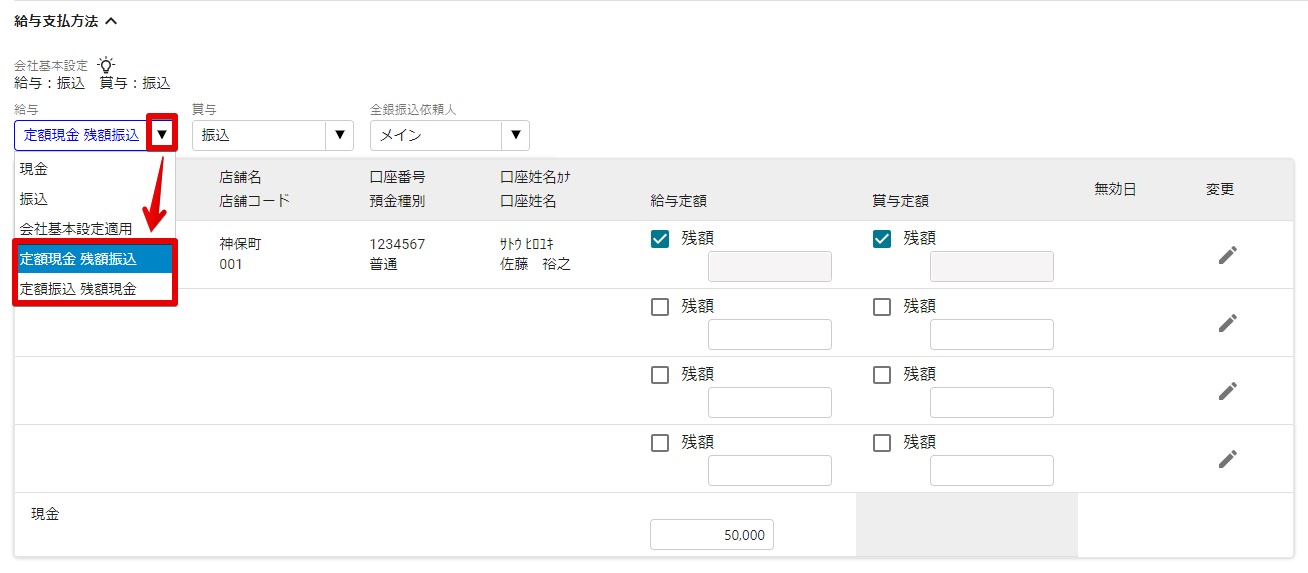The image size is (1308, 573).
Task: Choose 定額現金 残額振込 option in list
Action: pyautogui.click(x=95, y=259)
